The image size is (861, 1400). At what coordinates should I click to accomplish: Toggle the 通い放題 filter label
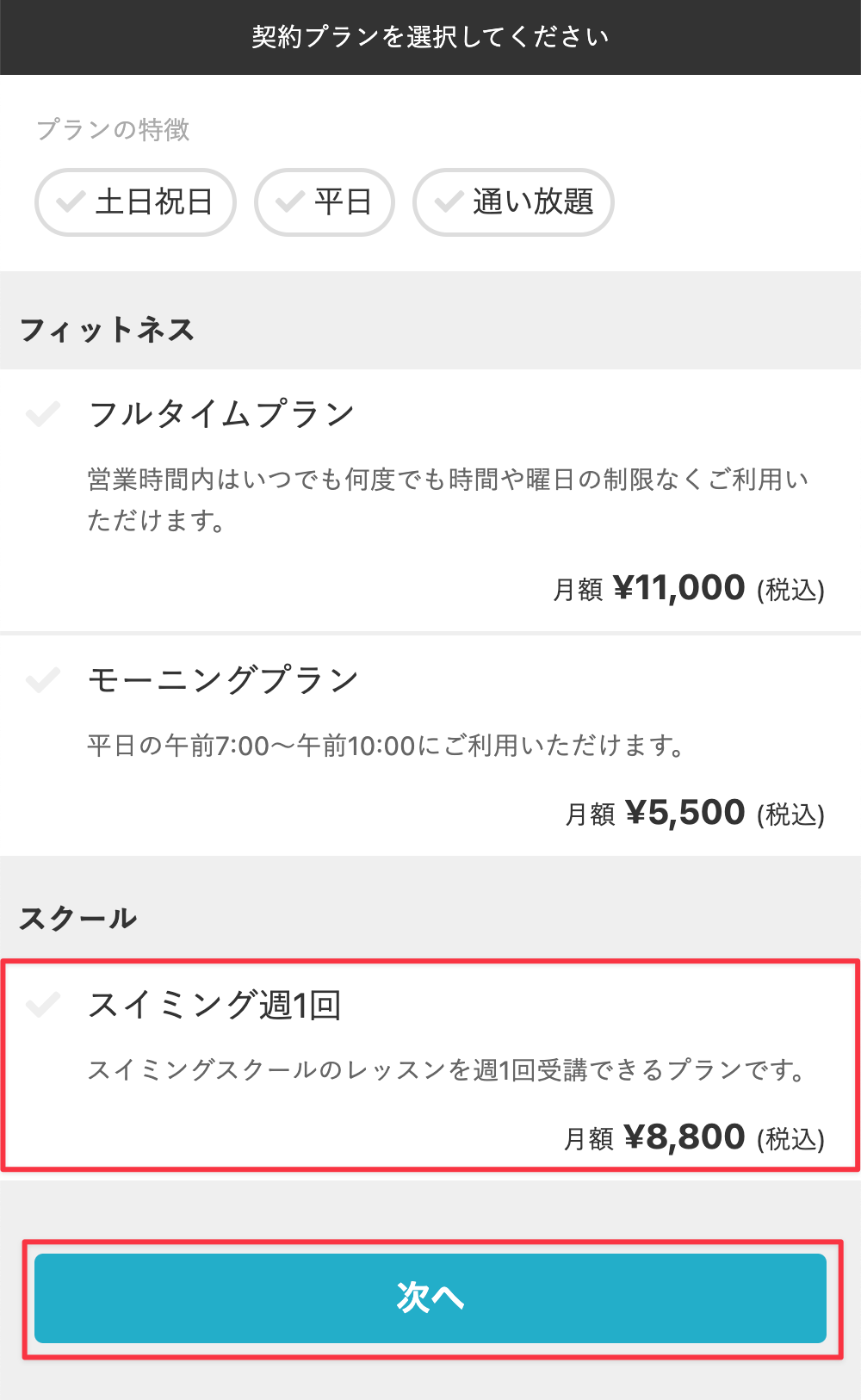[533, 201]
